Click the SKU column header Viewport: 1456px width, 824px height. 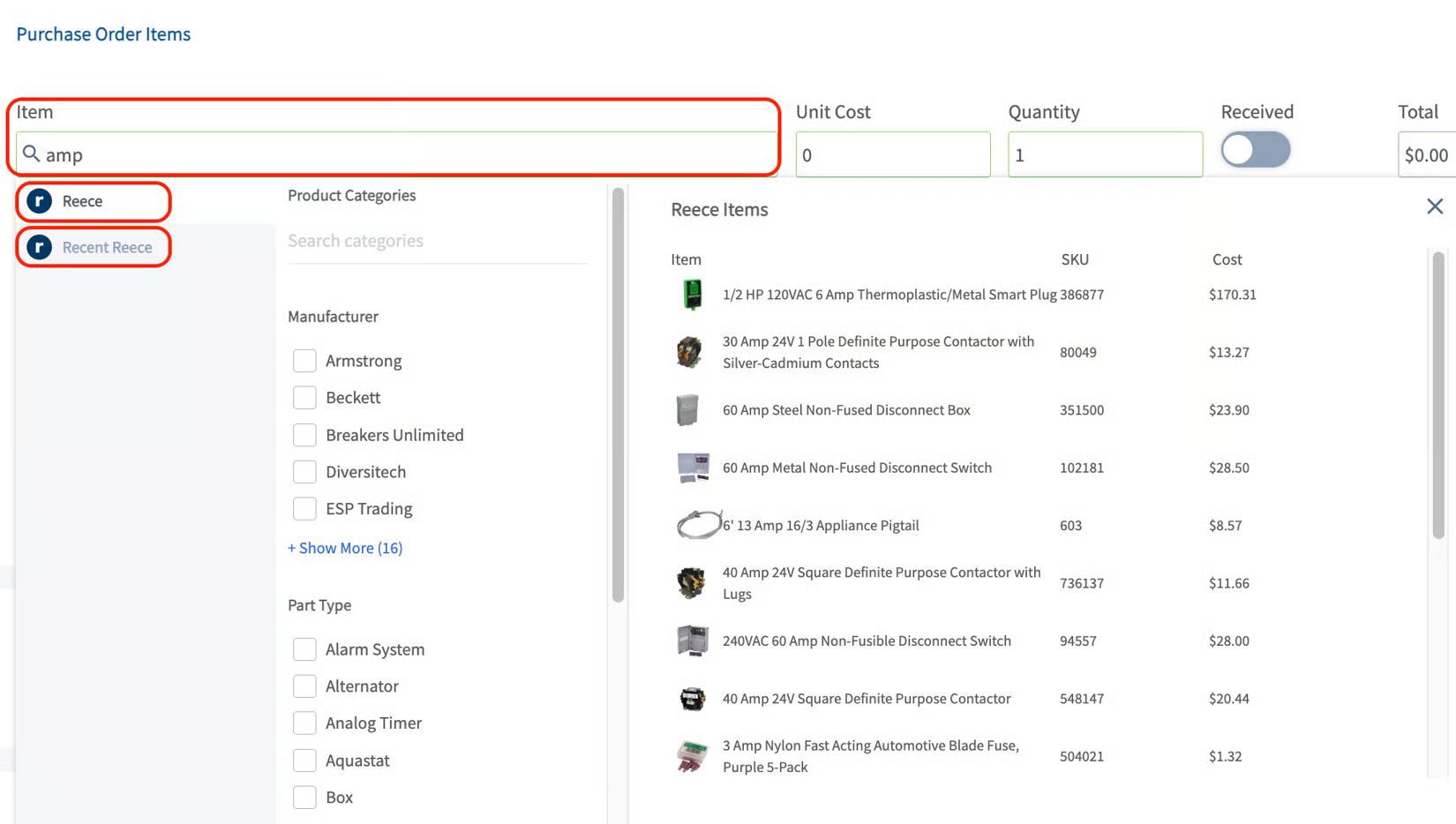click(x=1075, y=259)
